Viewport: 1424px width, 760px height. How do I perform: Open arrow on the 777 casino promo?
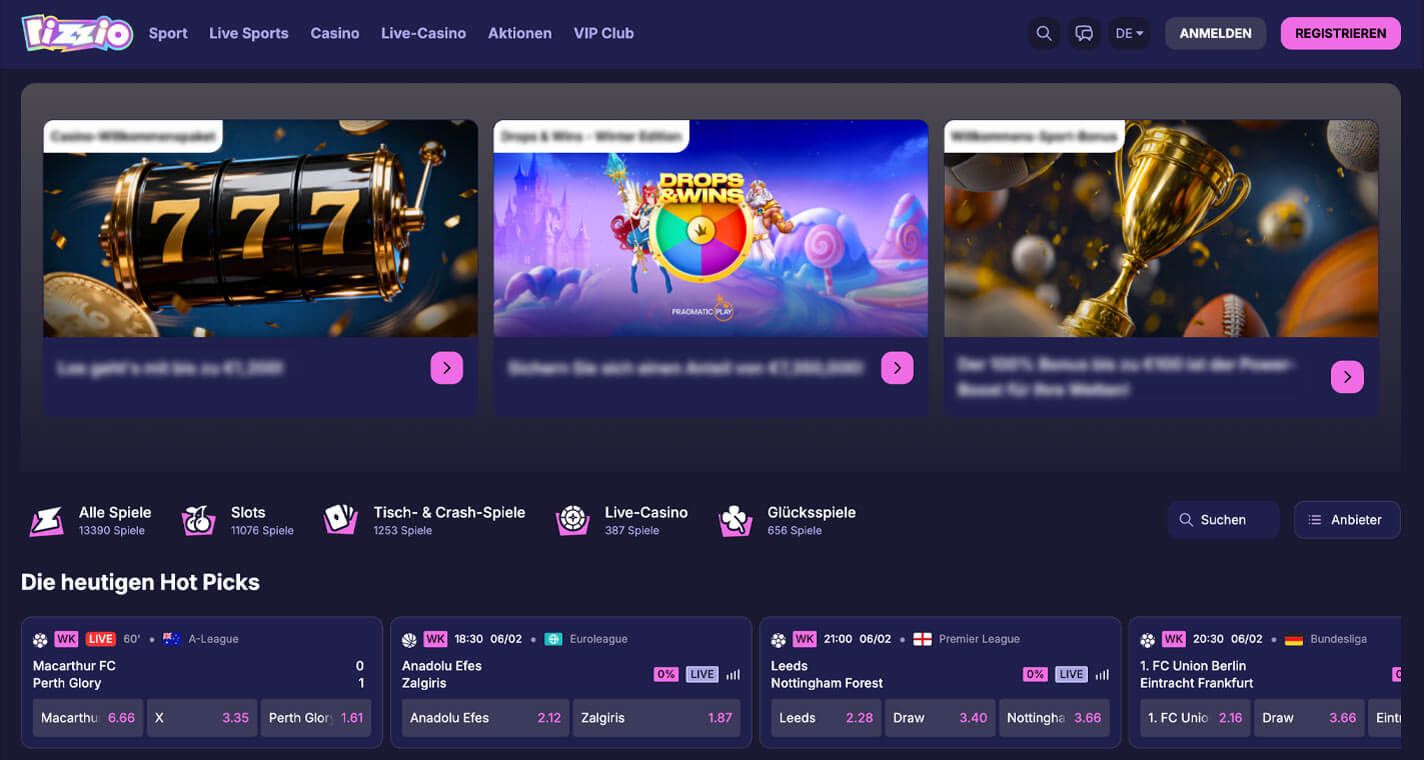click(446, 368)
